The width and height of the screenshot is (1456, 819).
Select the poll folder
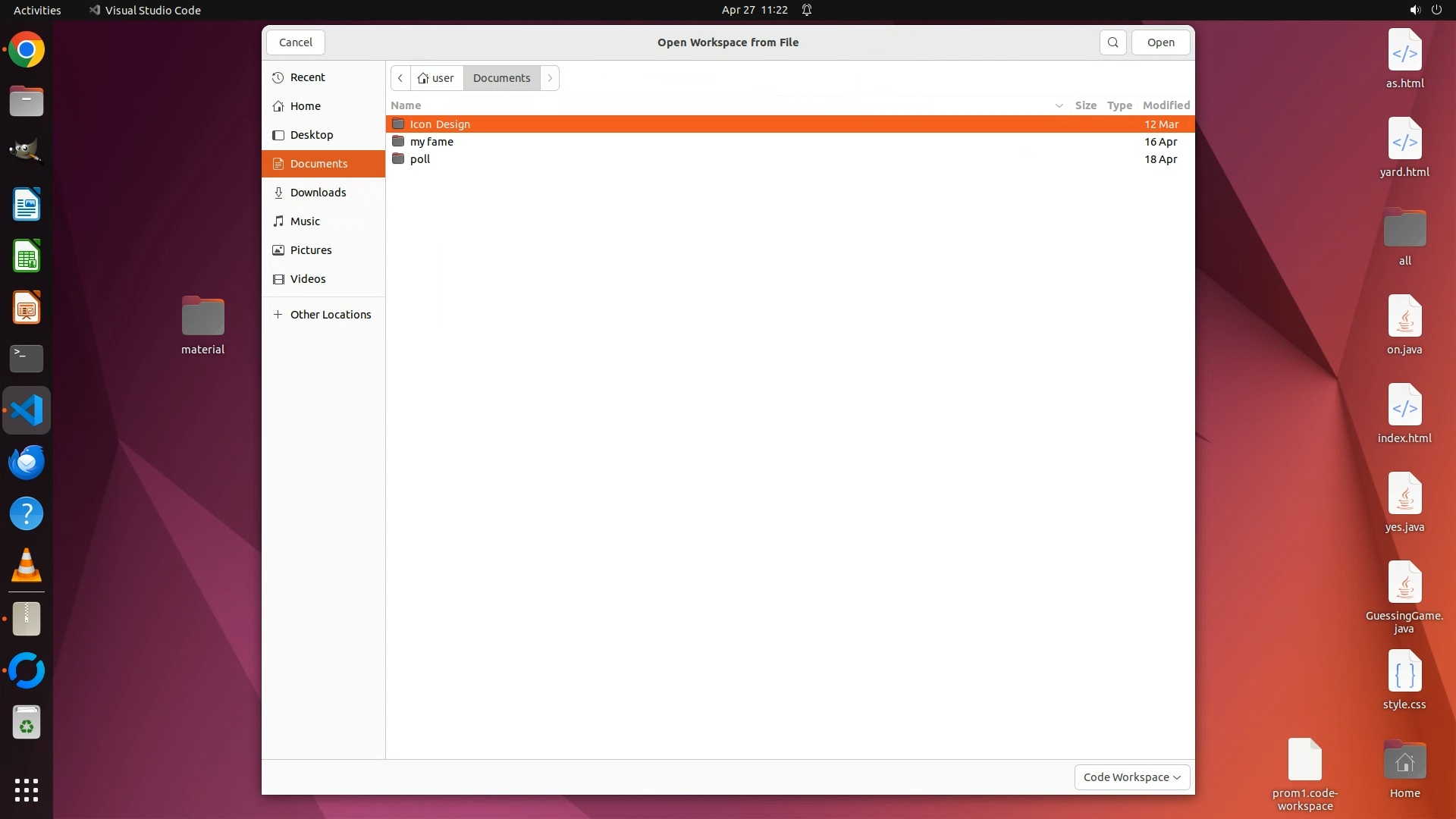(420, 159)
